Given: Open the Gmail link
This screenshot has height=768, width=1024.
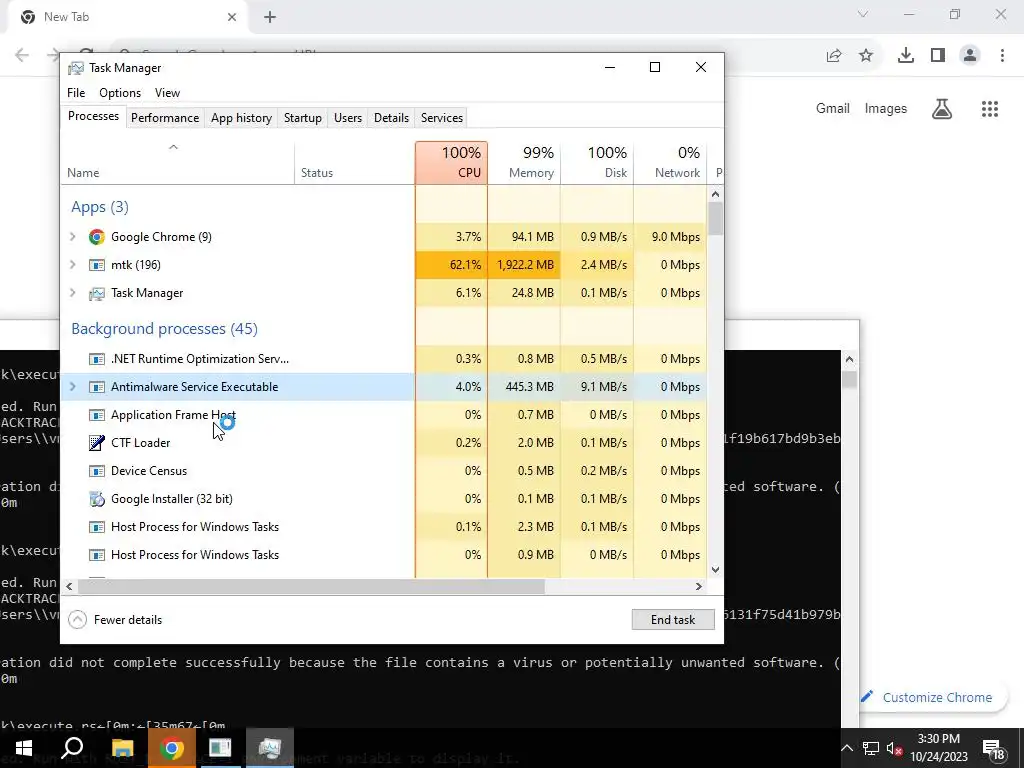Looking at the screenshot, I should [833, 109].
